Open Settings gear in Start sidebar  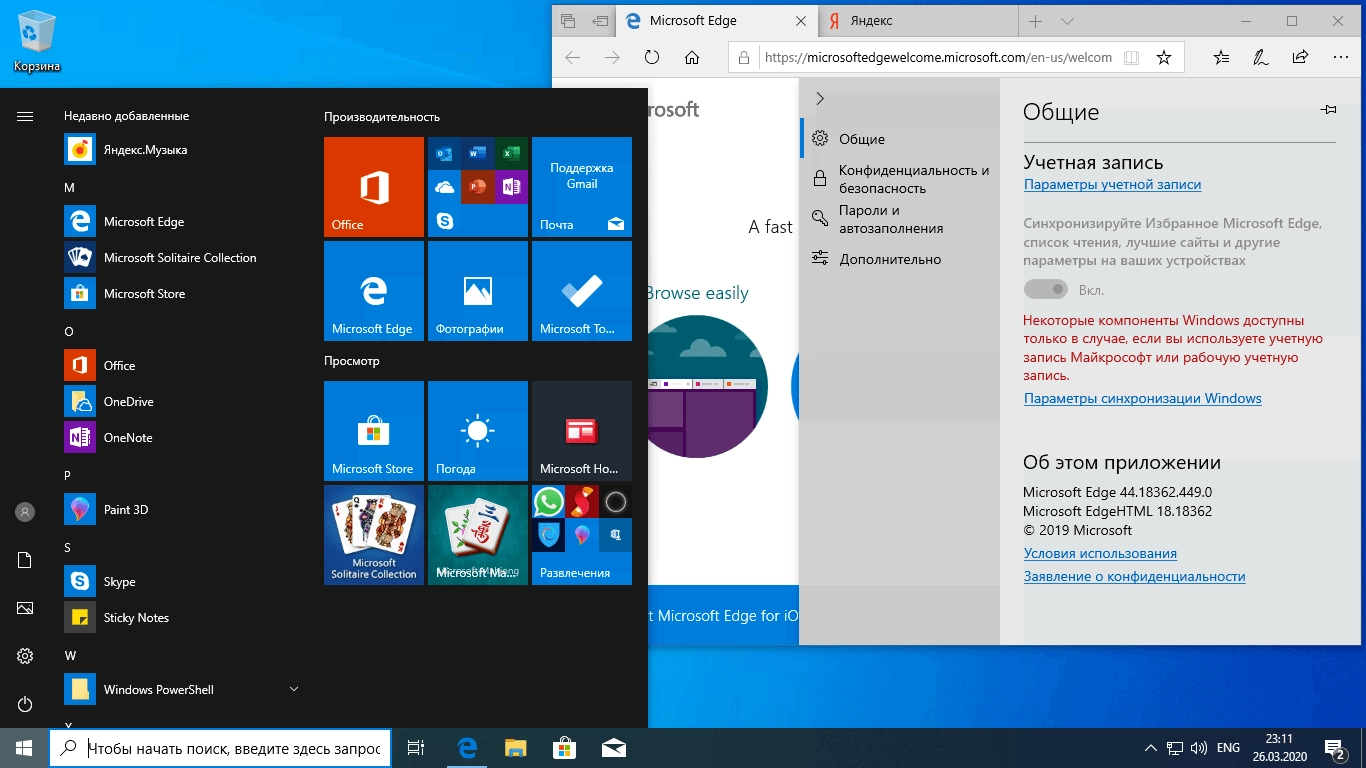[x=25, y=656]
